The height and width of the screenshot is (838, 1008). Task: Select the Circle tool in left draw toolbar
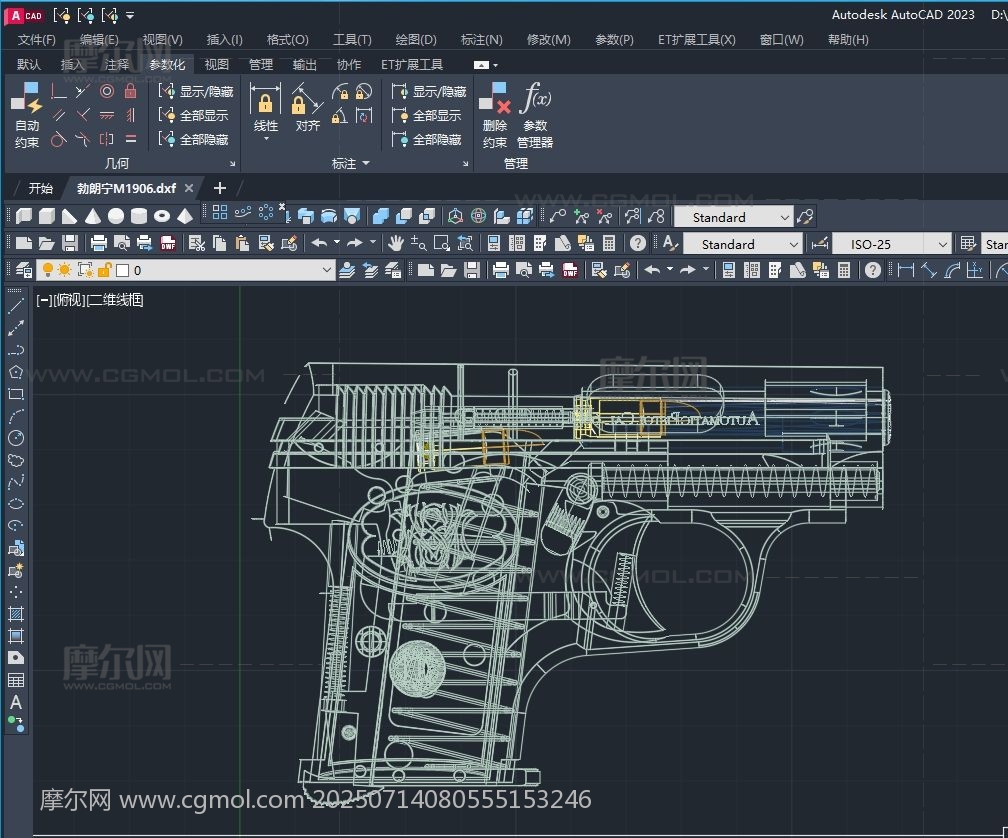(16, 438)
